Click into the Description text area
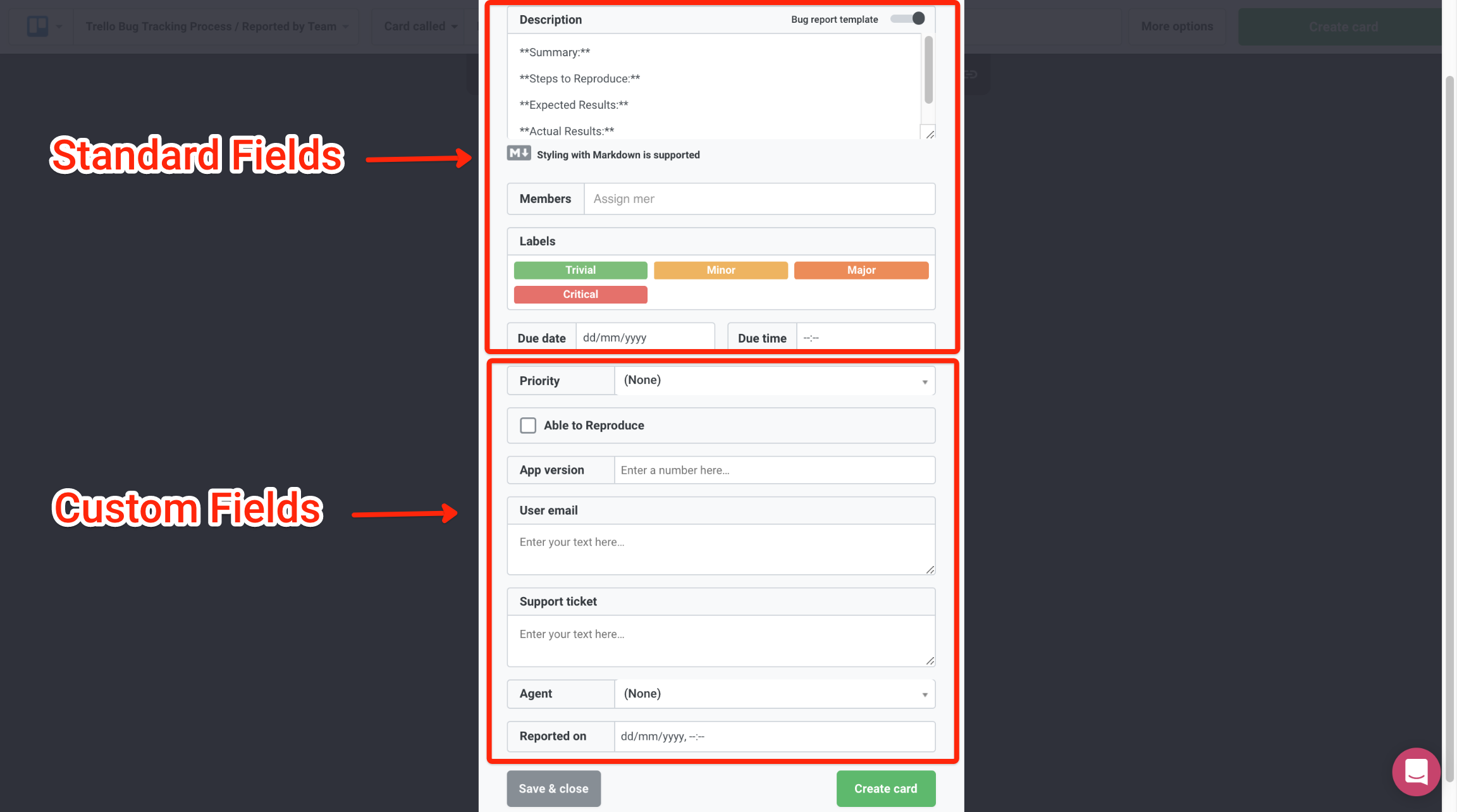 [x=715, y=87]
